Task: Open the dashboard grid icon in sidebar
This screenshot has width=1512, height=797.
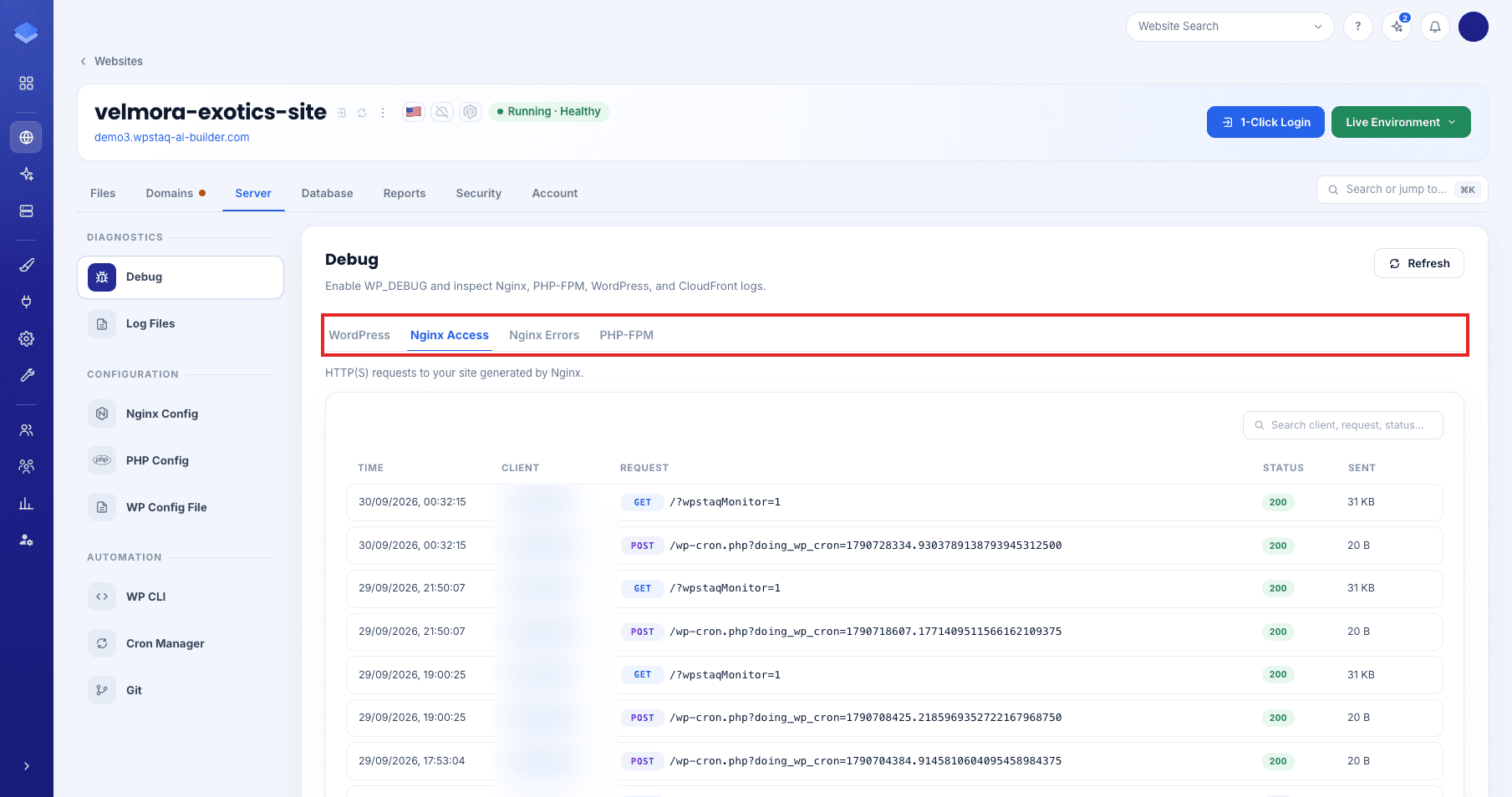Action: [27, 84]
